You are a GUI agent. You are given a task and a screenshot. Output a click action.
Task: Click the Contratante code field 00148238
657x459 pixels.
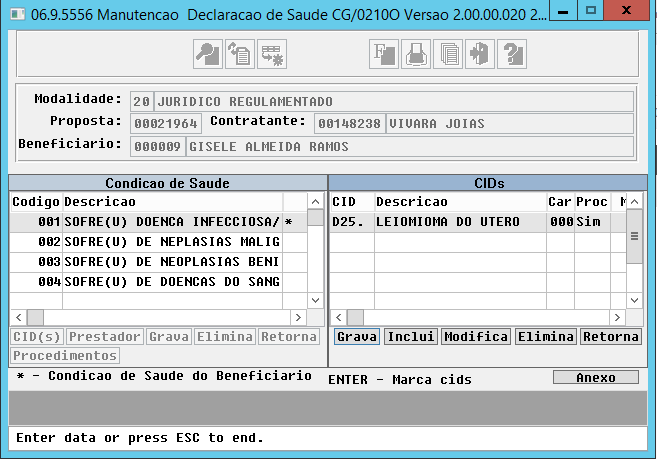(349, 124)
